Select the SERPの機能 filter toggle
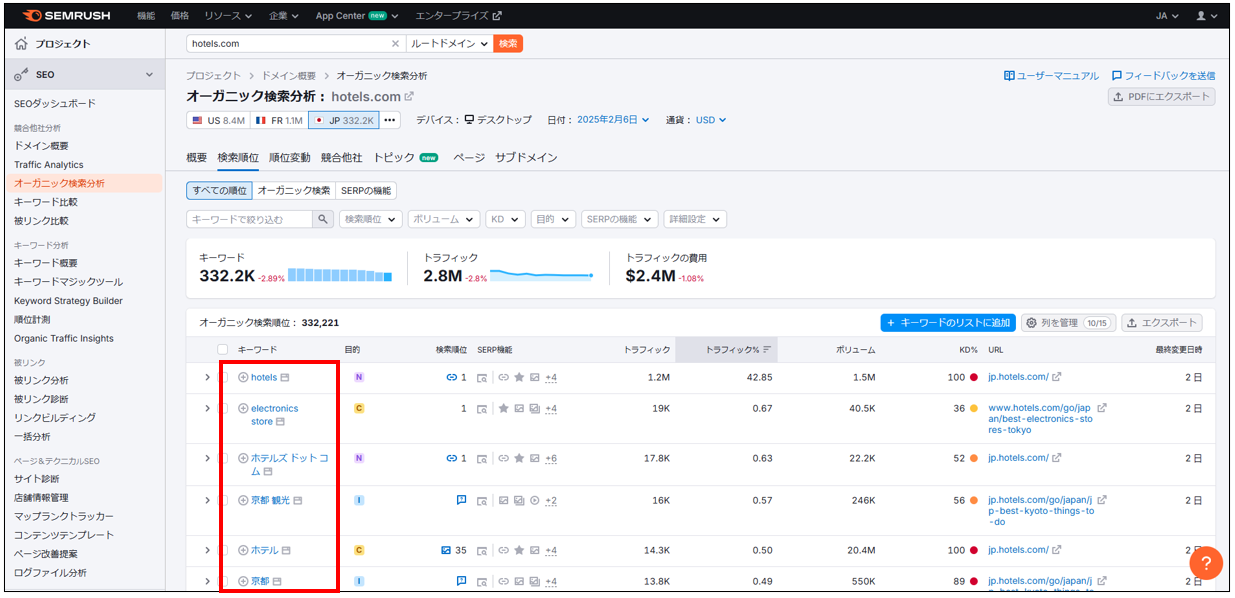This screenshot has width=1235, height=598. pyautogui.click(x=366, y=190)
